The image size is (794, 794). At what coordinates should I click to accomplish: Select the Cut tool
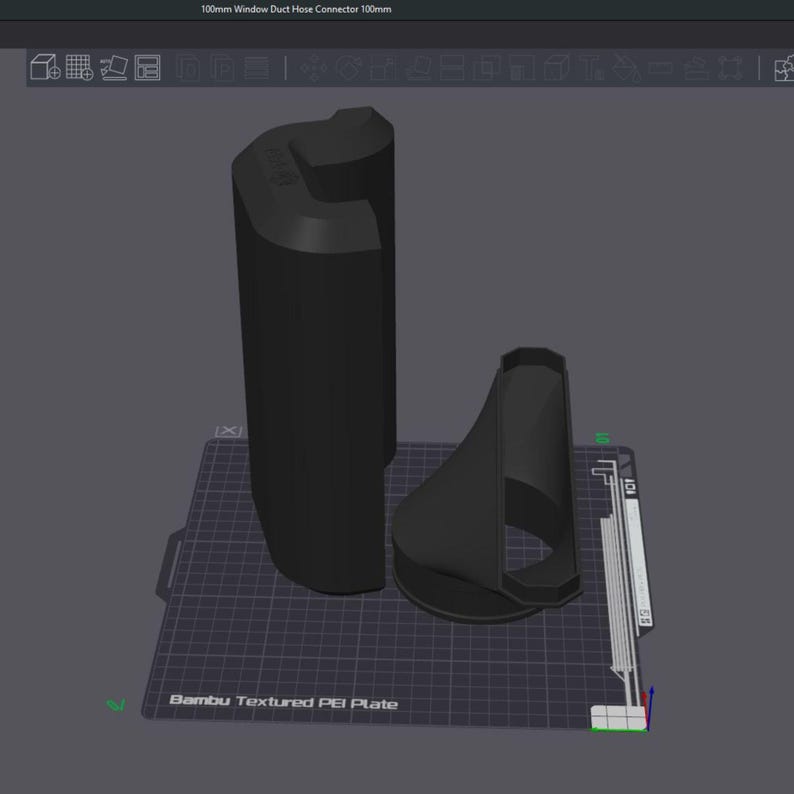pyautogui.click(x=452, y=68)
